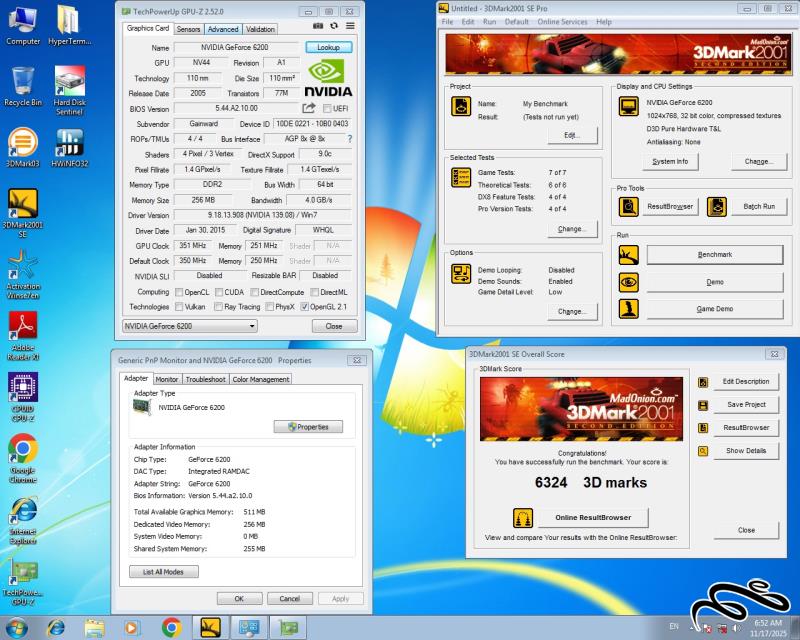
Task: Launch Google Chrome from the taskbar
Action: (170, 627)
